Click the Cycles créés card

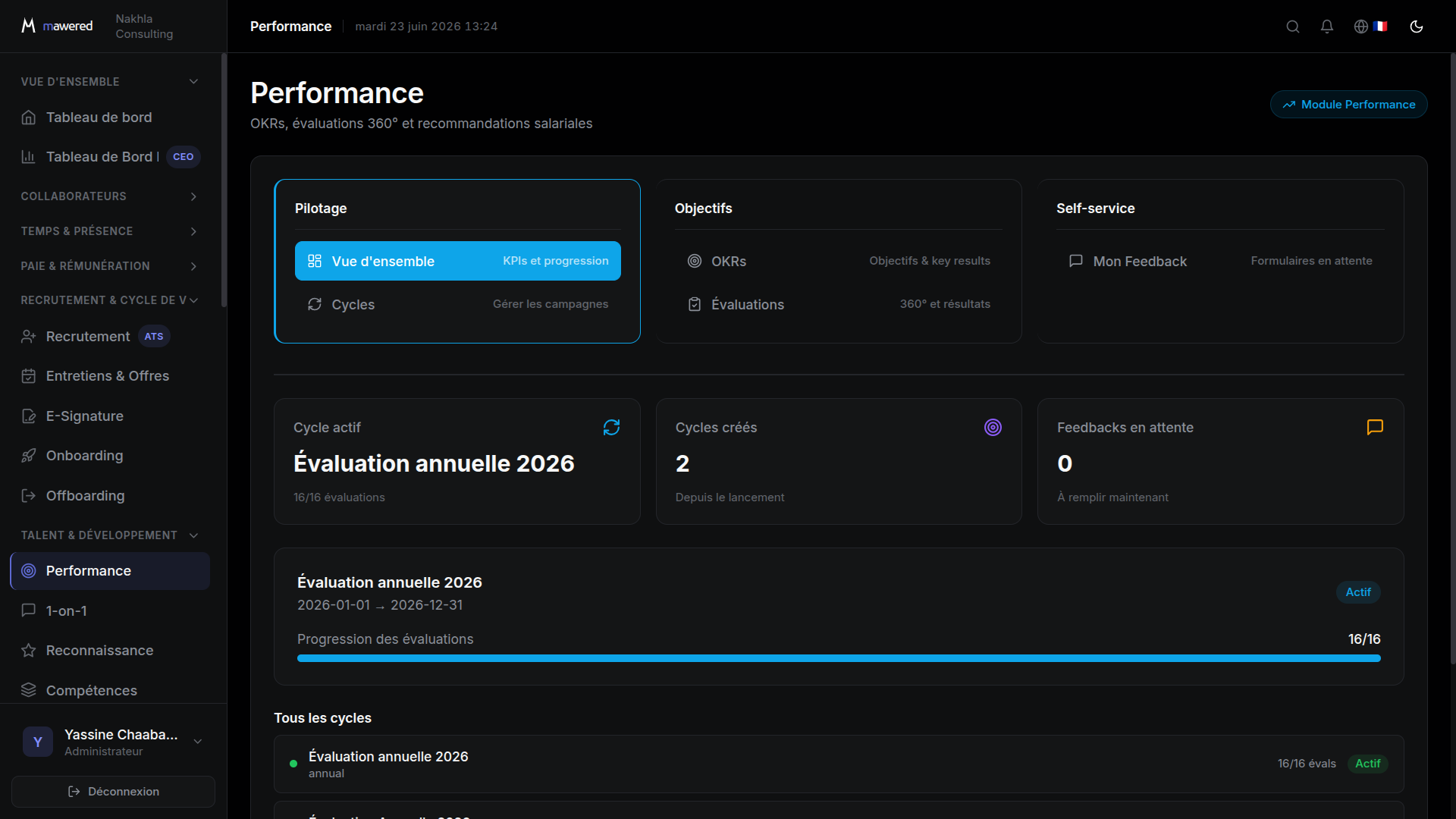[x=839, y=462]
